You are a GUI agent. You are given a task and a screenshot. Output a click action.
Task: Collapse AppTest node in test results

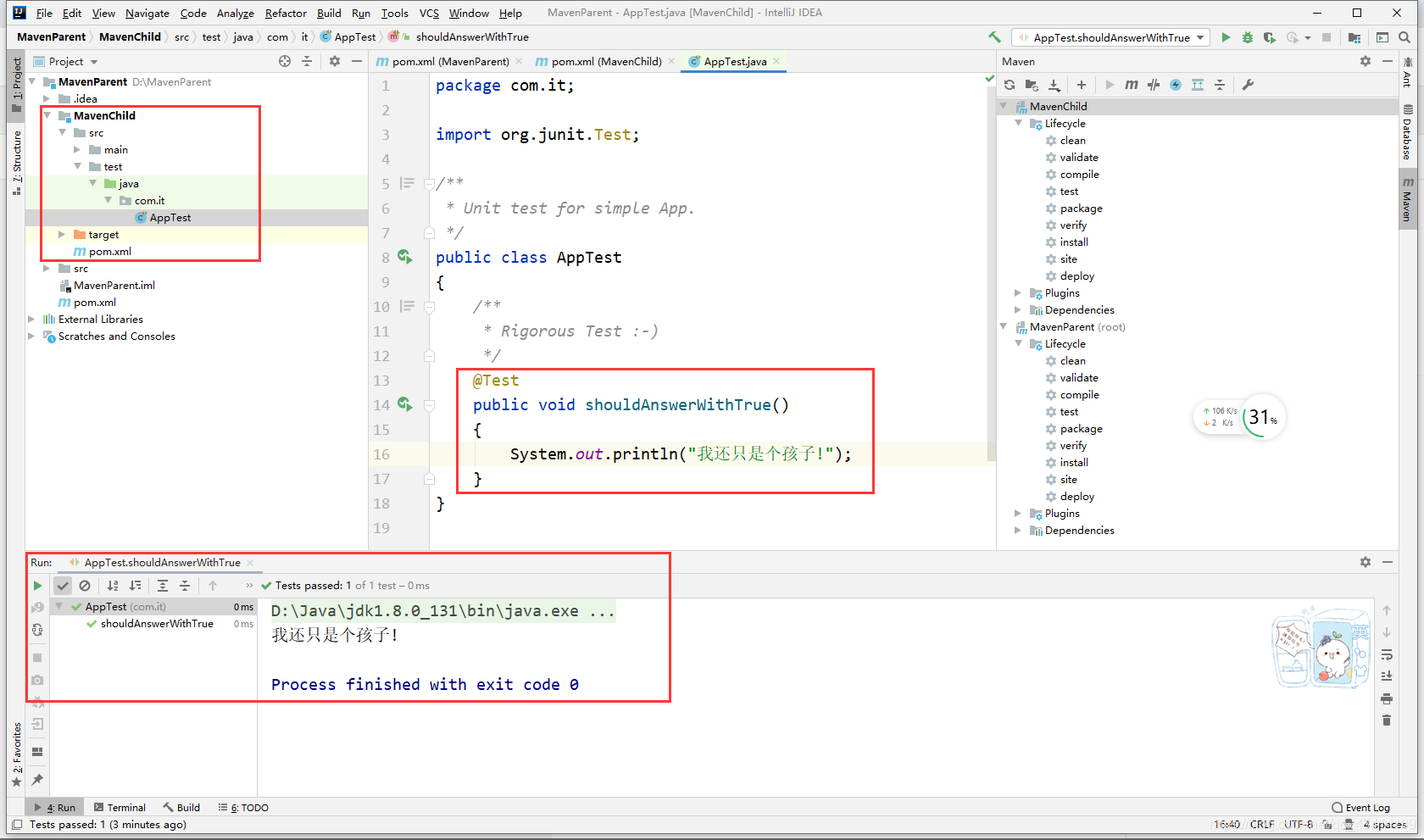click(x=59, y=606)
